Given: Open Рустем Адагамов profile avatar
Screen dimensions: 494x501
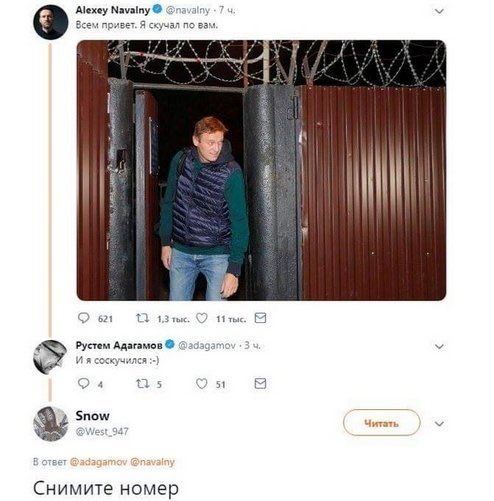Looking at the screenshot, I should 50,357.
